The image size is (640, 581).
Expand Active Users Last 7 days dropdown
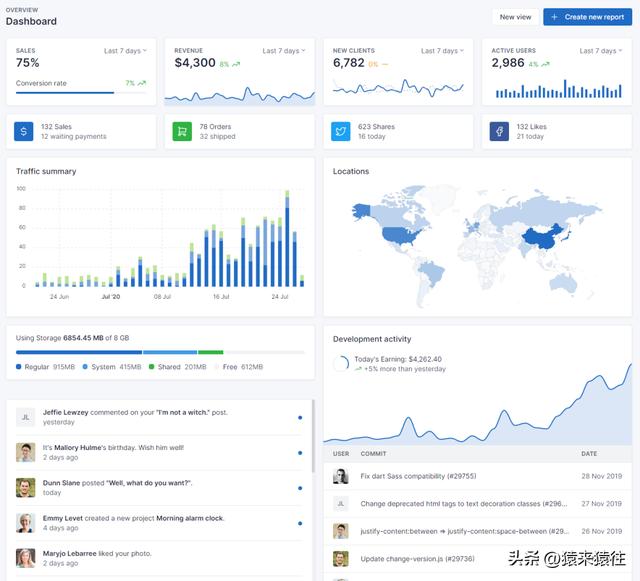pos(600,50)
